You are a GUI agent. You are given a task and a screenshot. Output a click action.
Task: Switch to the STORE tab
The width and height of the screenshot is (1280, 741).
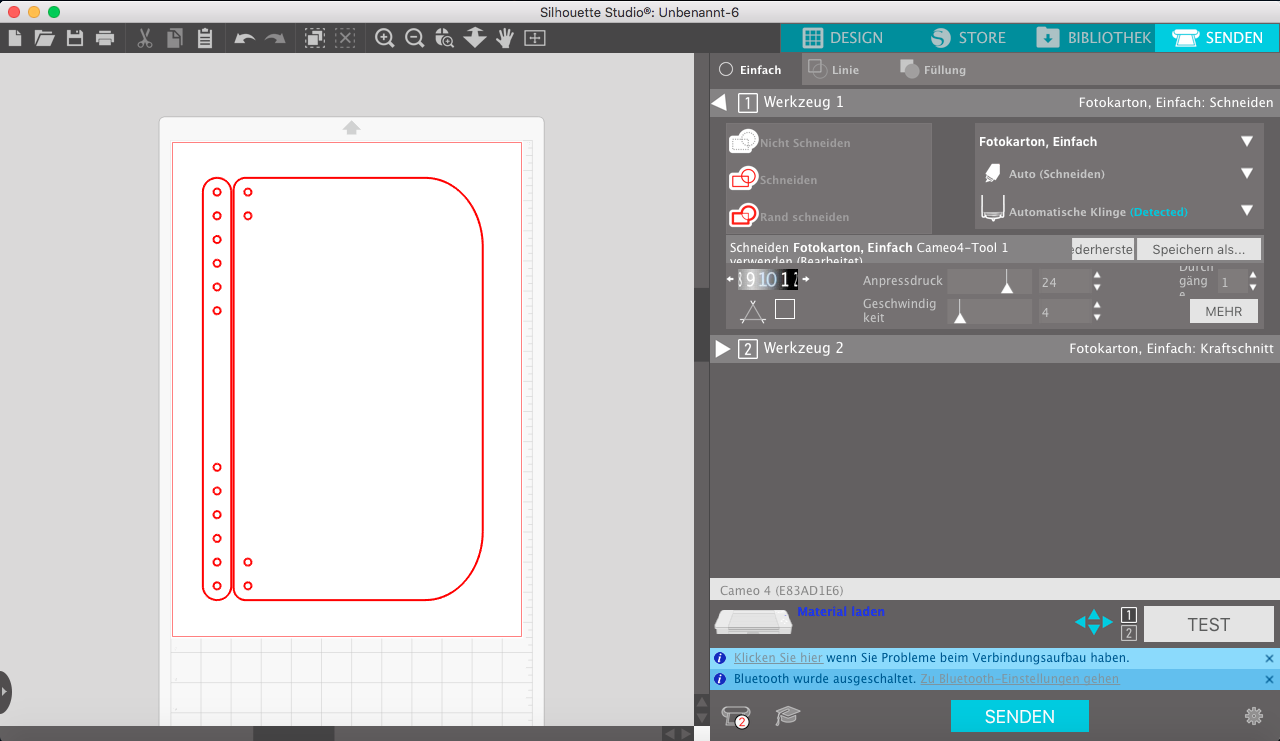[968, 38]
